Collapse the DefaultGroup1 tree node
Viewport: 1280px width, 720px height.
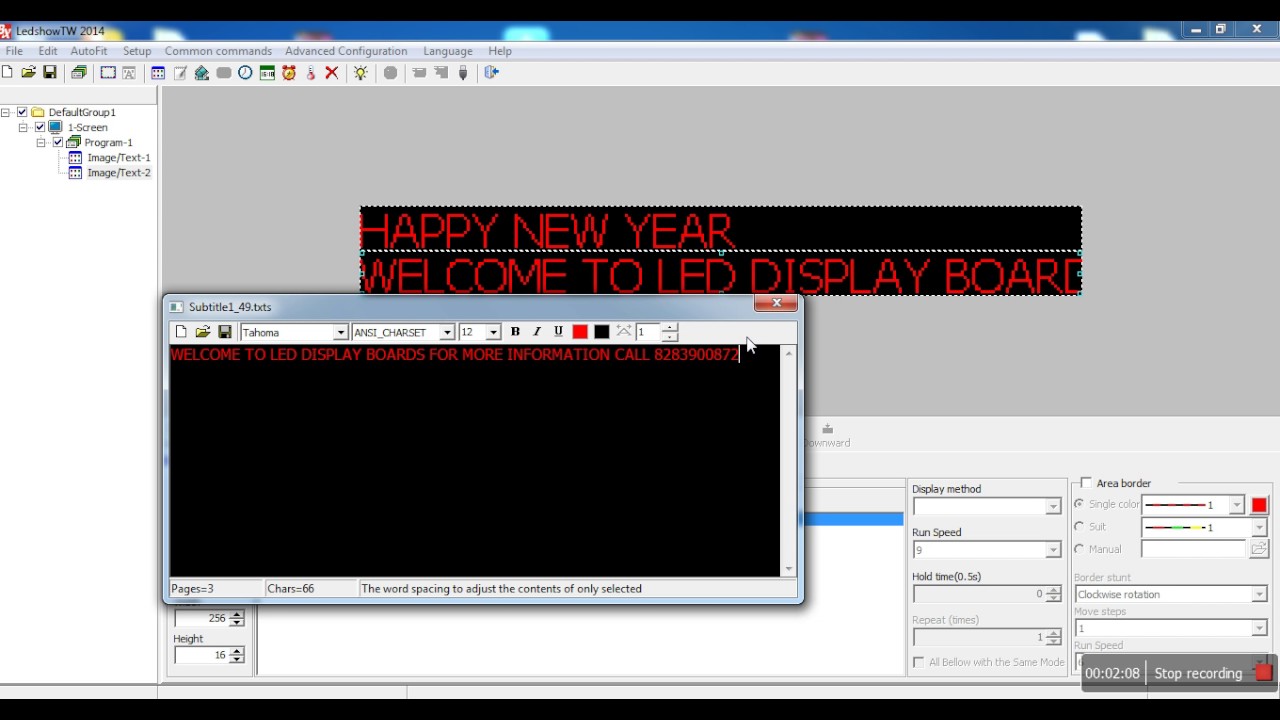[5, 112]
